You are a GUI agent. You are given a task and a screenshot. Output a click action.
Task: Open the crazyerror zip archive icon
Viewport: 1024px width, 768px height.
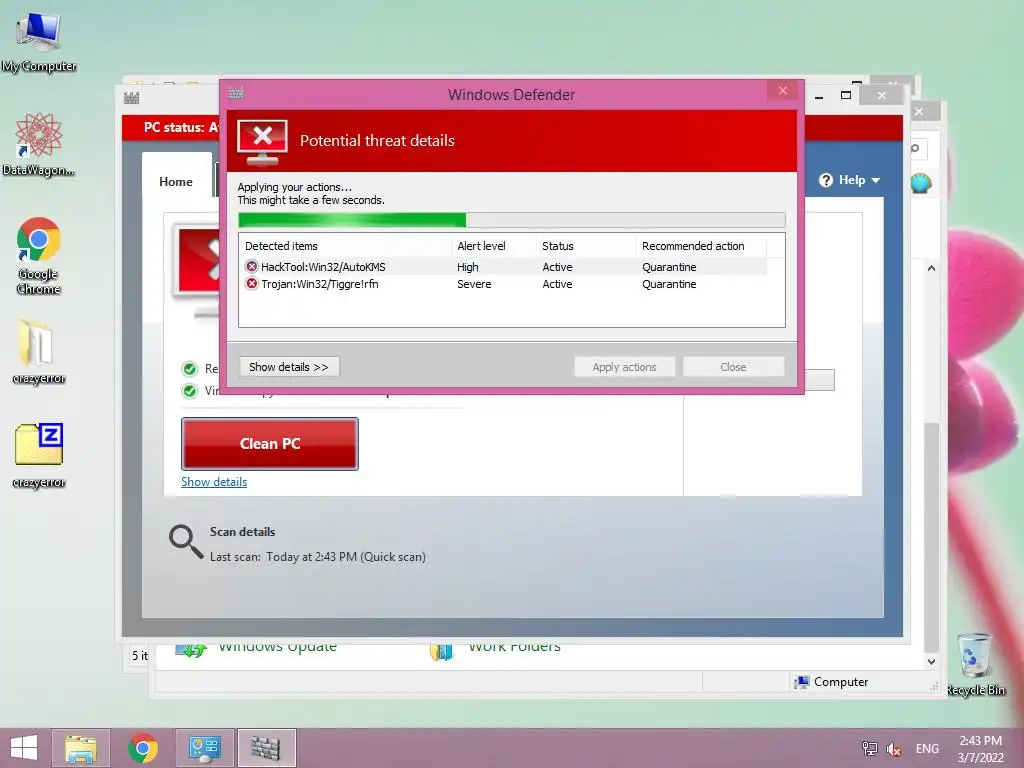coord(39,455)
